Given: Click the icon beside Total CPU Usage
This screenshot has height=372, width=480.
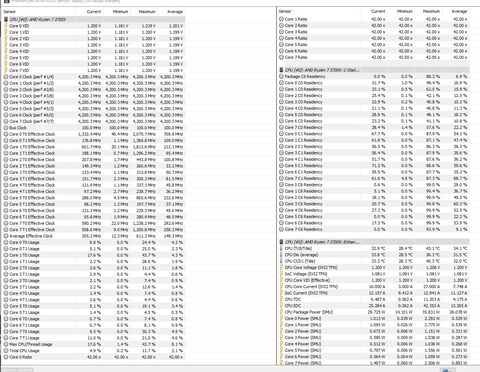Looking at the screenshot, I should [x=6, y=351].
